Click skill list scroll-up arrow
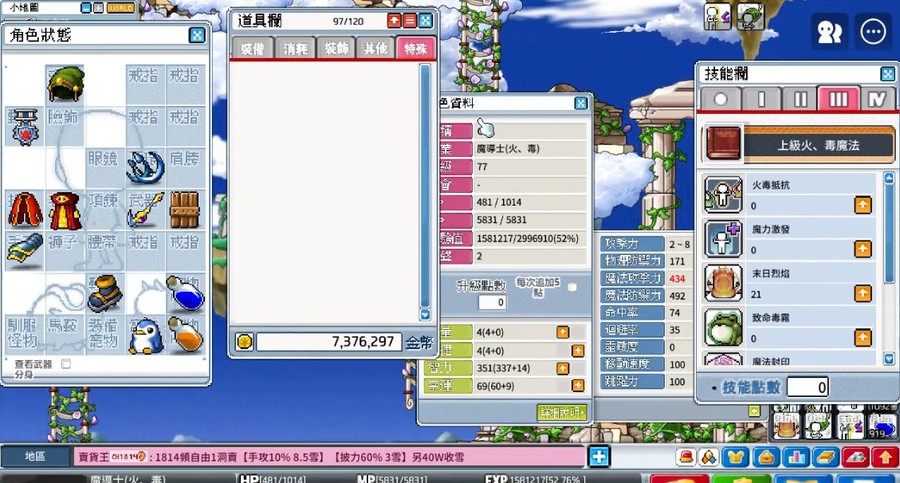Viewport: 900px width, 483px height. click(x=889, y=179)
